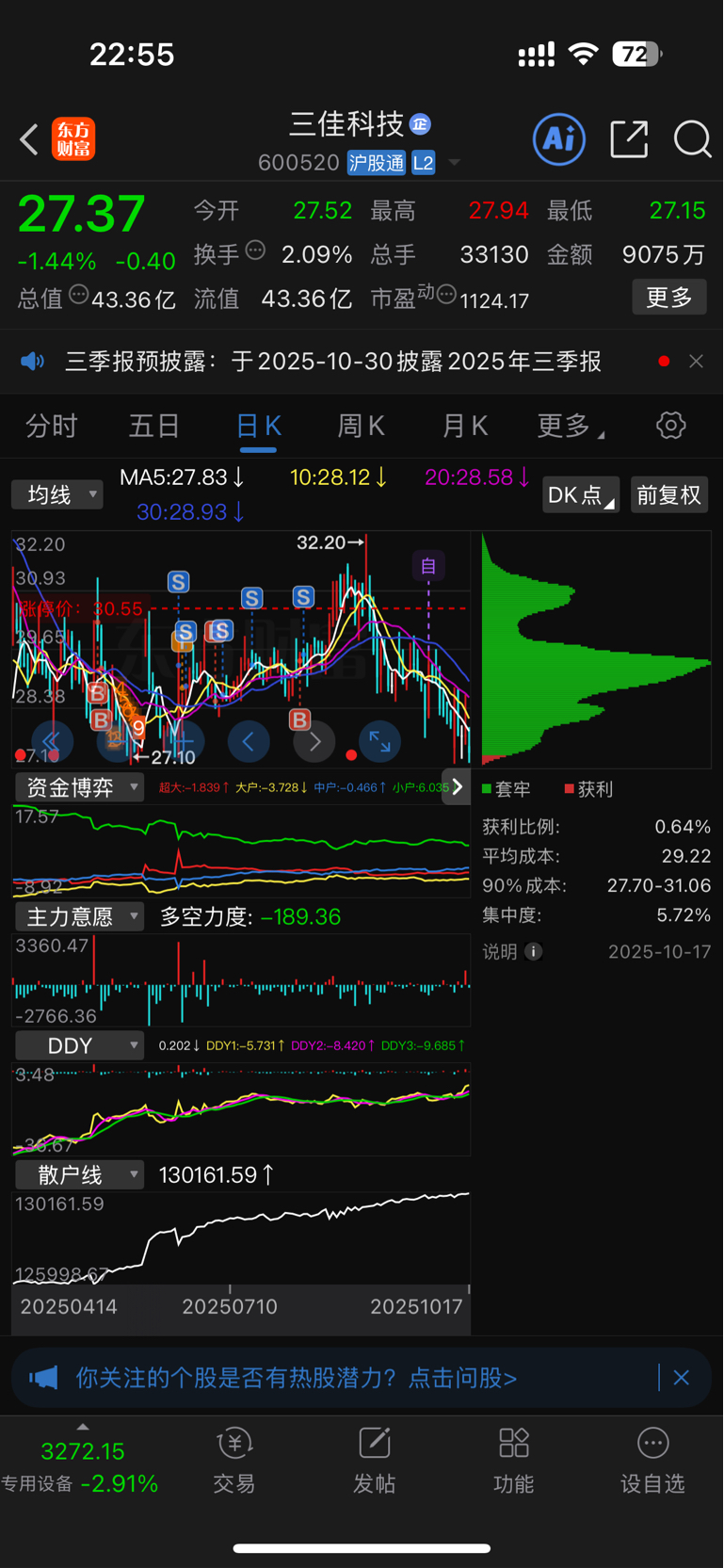
Task: Tap the 获利比例 0.64% row
Action: (597, 827)
